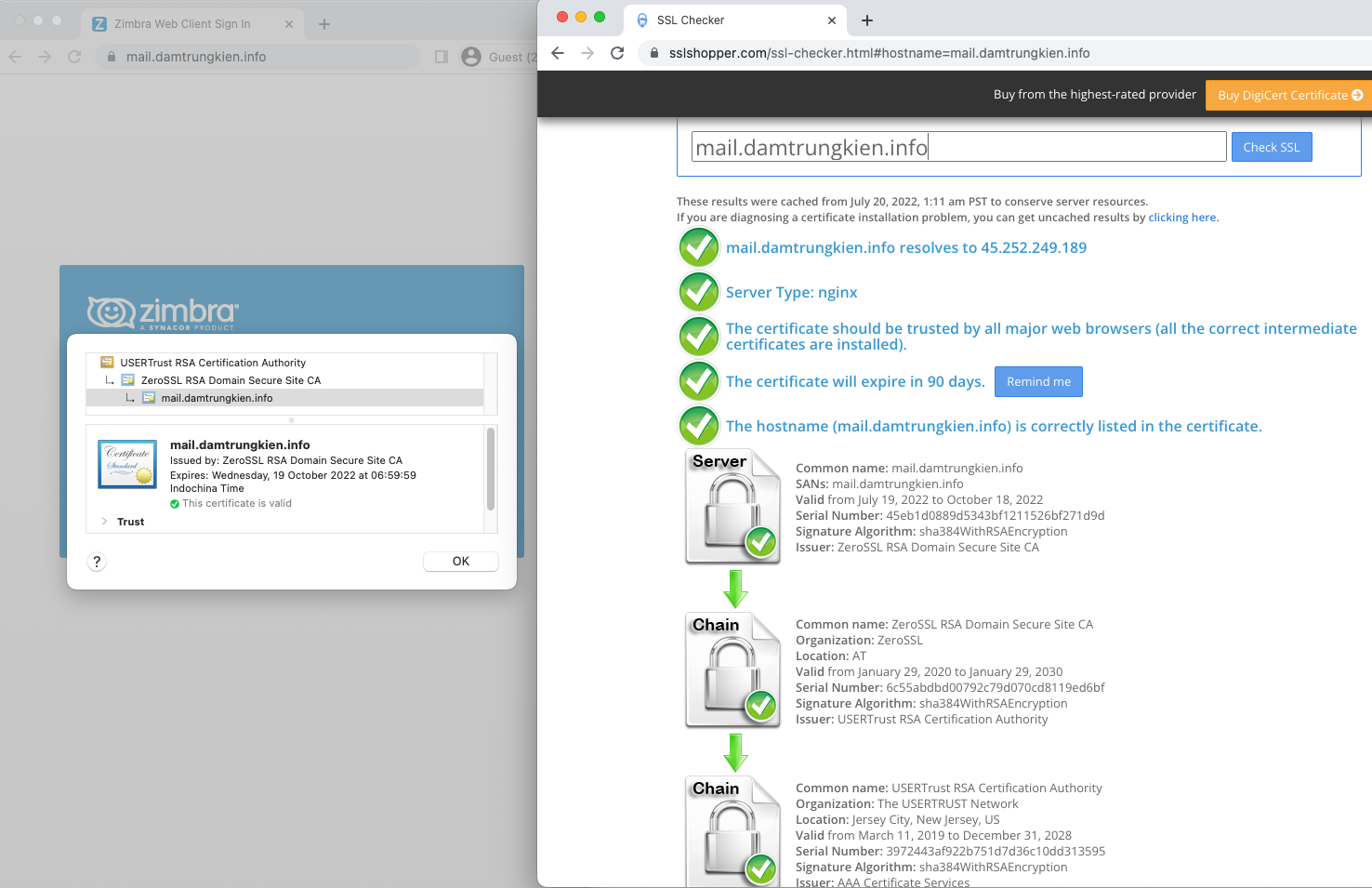The image size is (1372, 888).
Task: Follow the 'clicking here' uncached results link
Action: tap(1182, 218)
